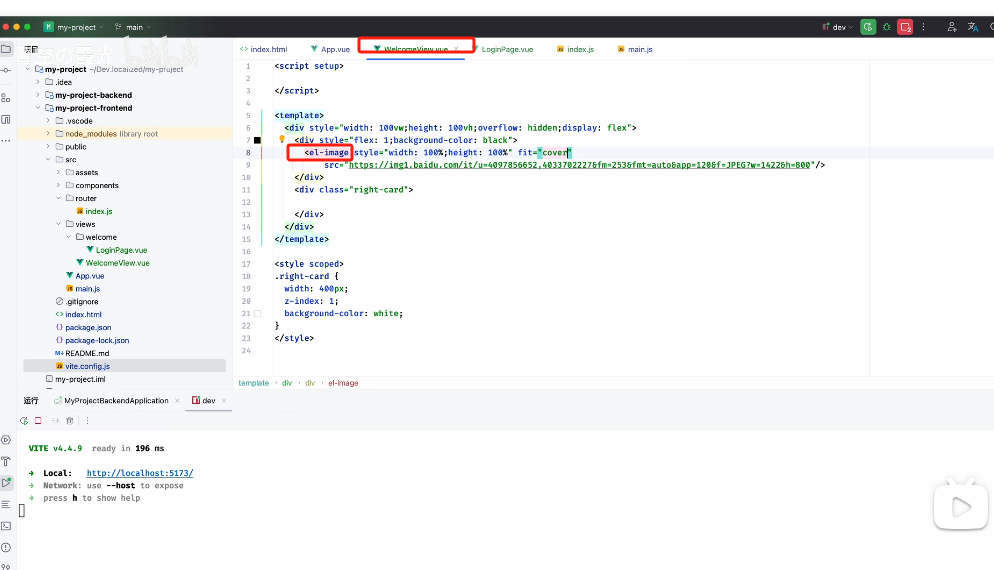Collapse the src folder
This screenshot has width=994, height=570.
tap(48, 159)
